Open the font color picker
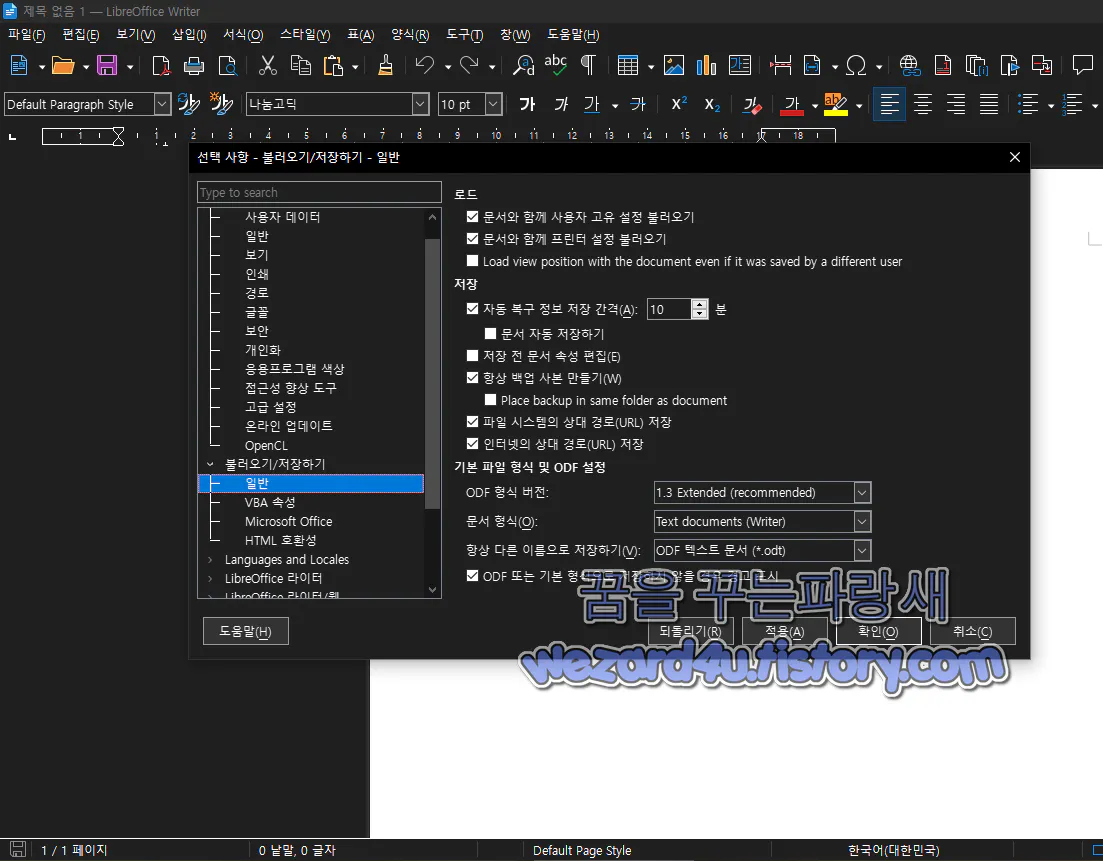Viewport: 1103px width, 861px height. point(814,104)
